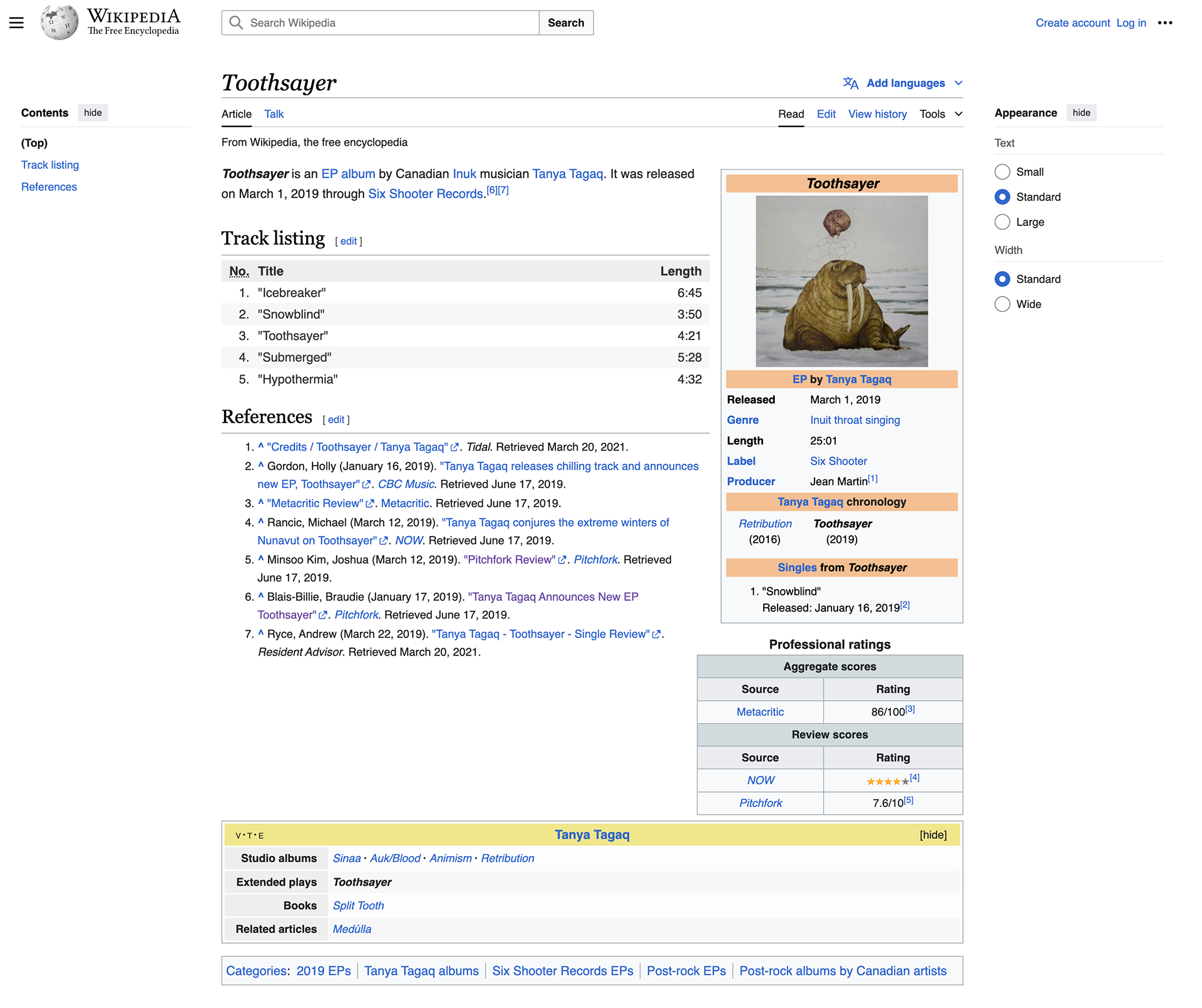
Task: Open the hamburger main menu
Action: 16,23
